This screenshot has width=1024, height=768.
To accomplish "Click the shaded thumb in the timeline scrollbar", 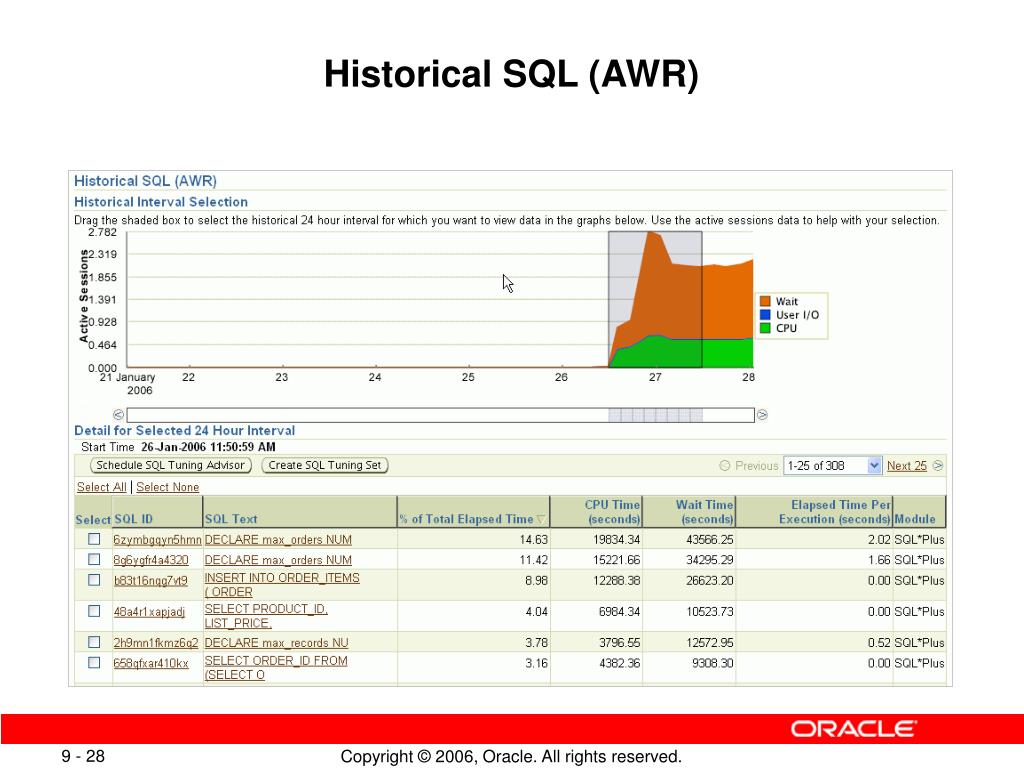I will [656, 415].
